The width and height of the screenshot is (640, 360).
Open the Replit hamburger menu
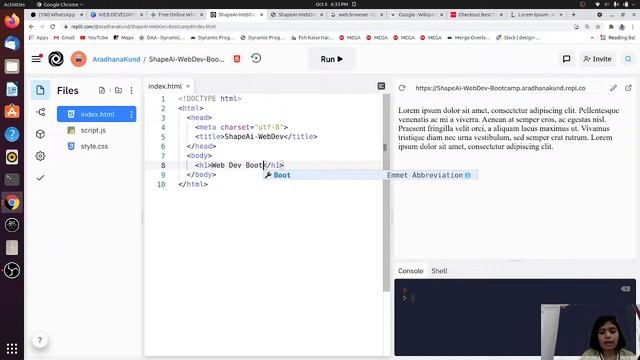click(37, 59)
